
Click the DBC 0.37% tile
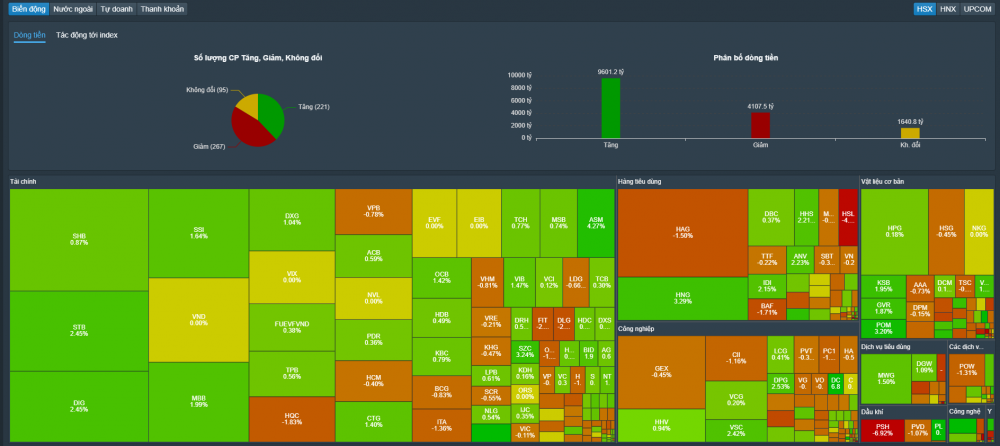point(770,217)
